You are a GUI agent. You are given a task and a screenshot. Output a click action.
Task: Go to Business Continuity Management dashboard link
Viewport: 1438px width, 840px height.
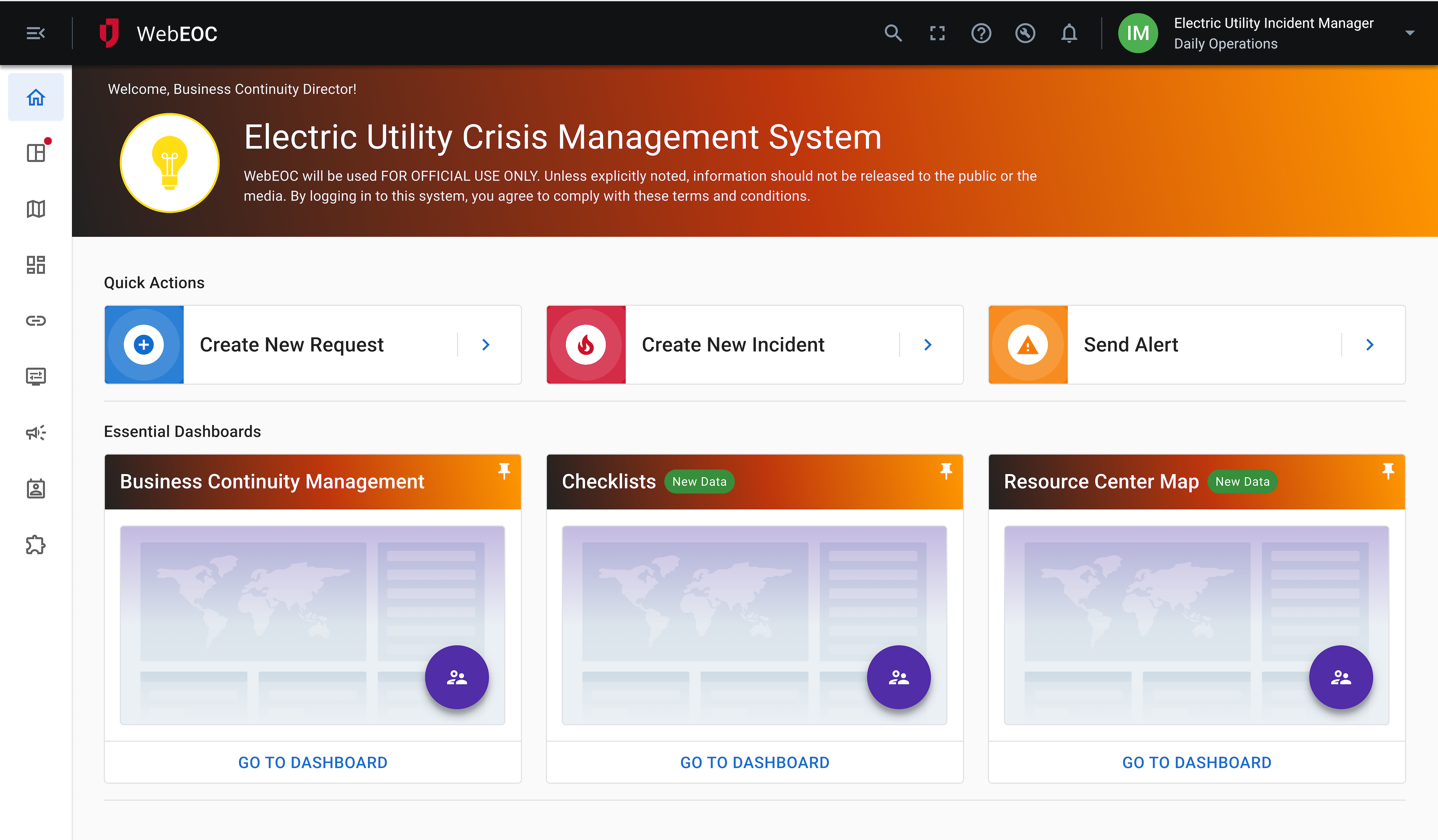pyautogui.click(x=313, y=763)
